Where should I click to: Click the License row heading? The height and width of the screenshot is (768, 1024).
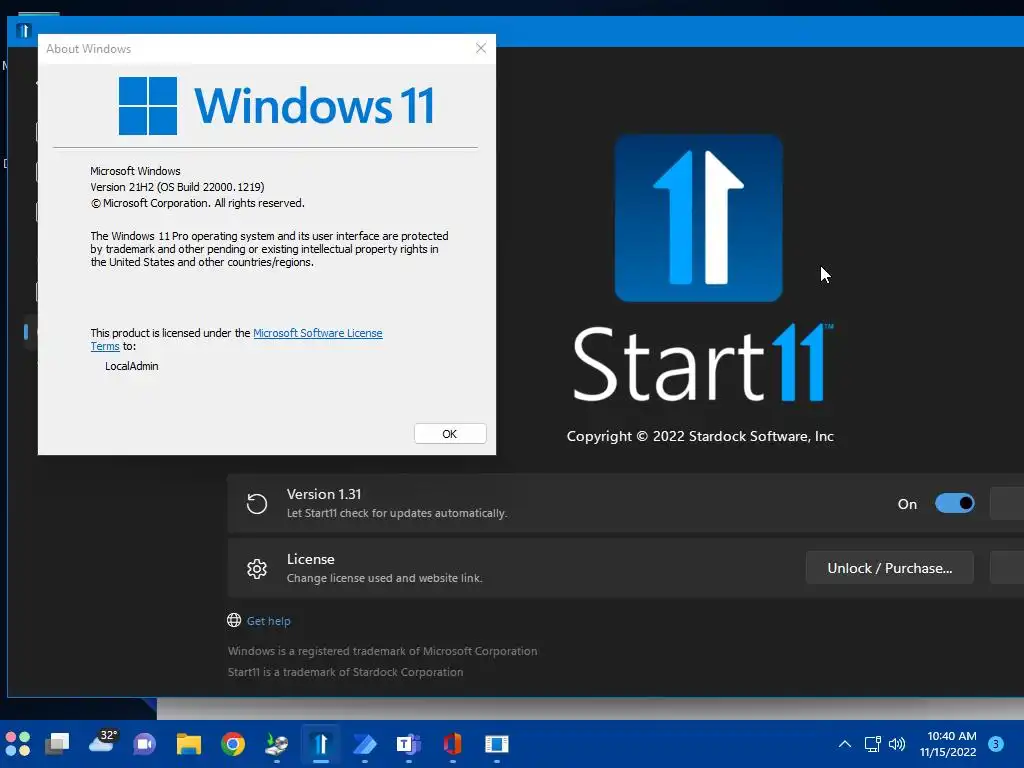point(311,560)
